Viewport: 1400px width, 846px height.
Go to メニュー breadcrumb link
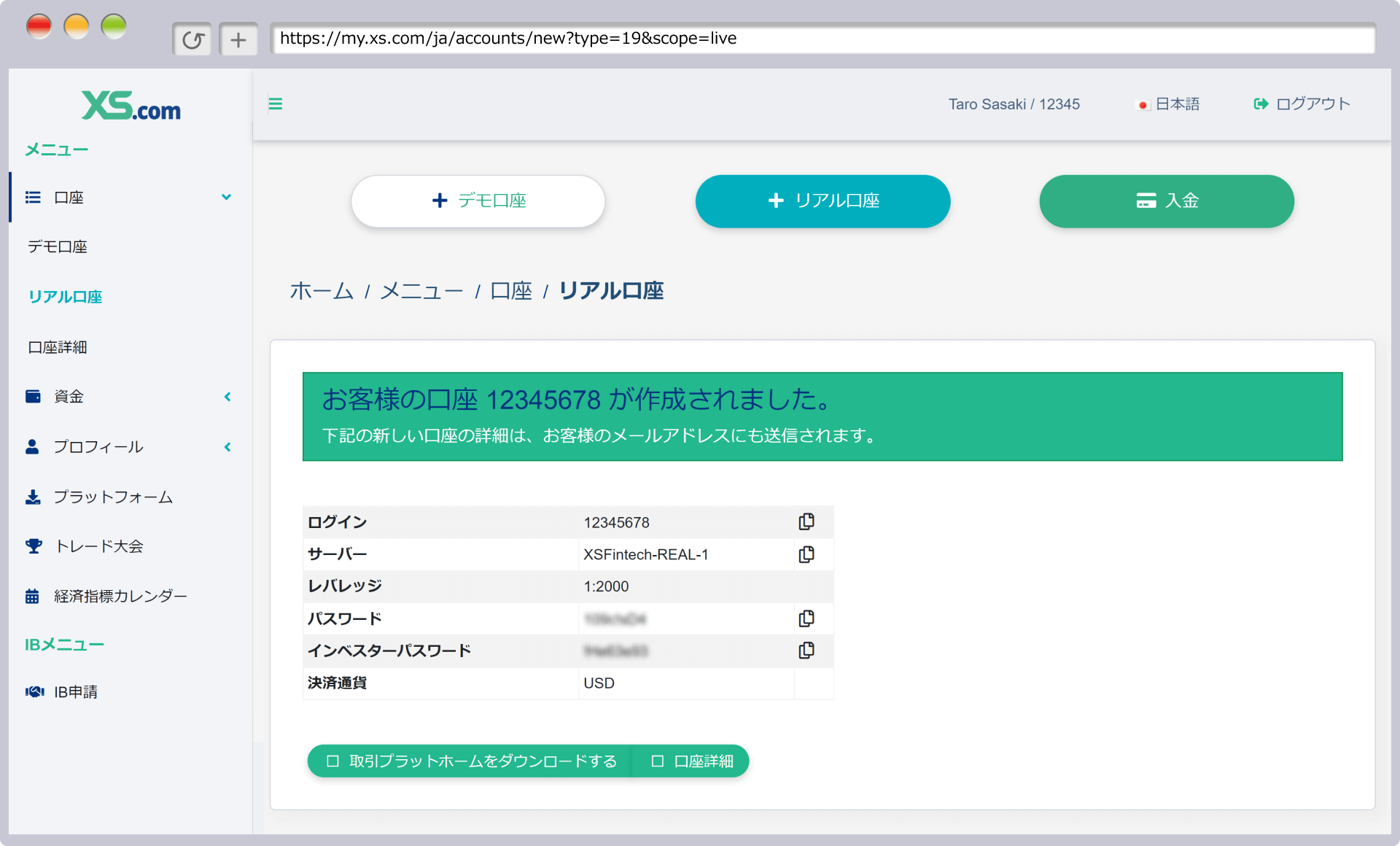click(421, 291)
